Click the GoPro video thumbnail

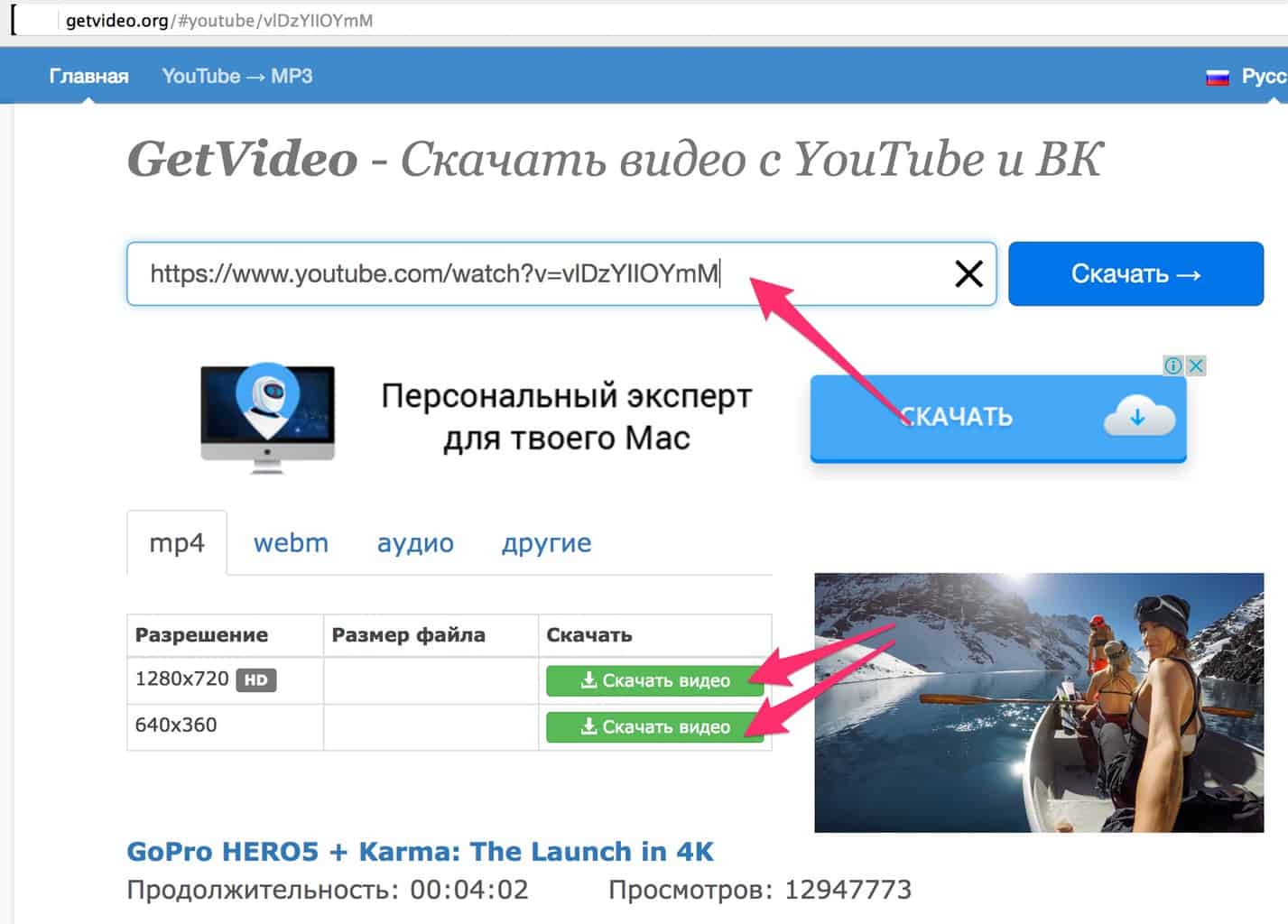(1039, 702)
